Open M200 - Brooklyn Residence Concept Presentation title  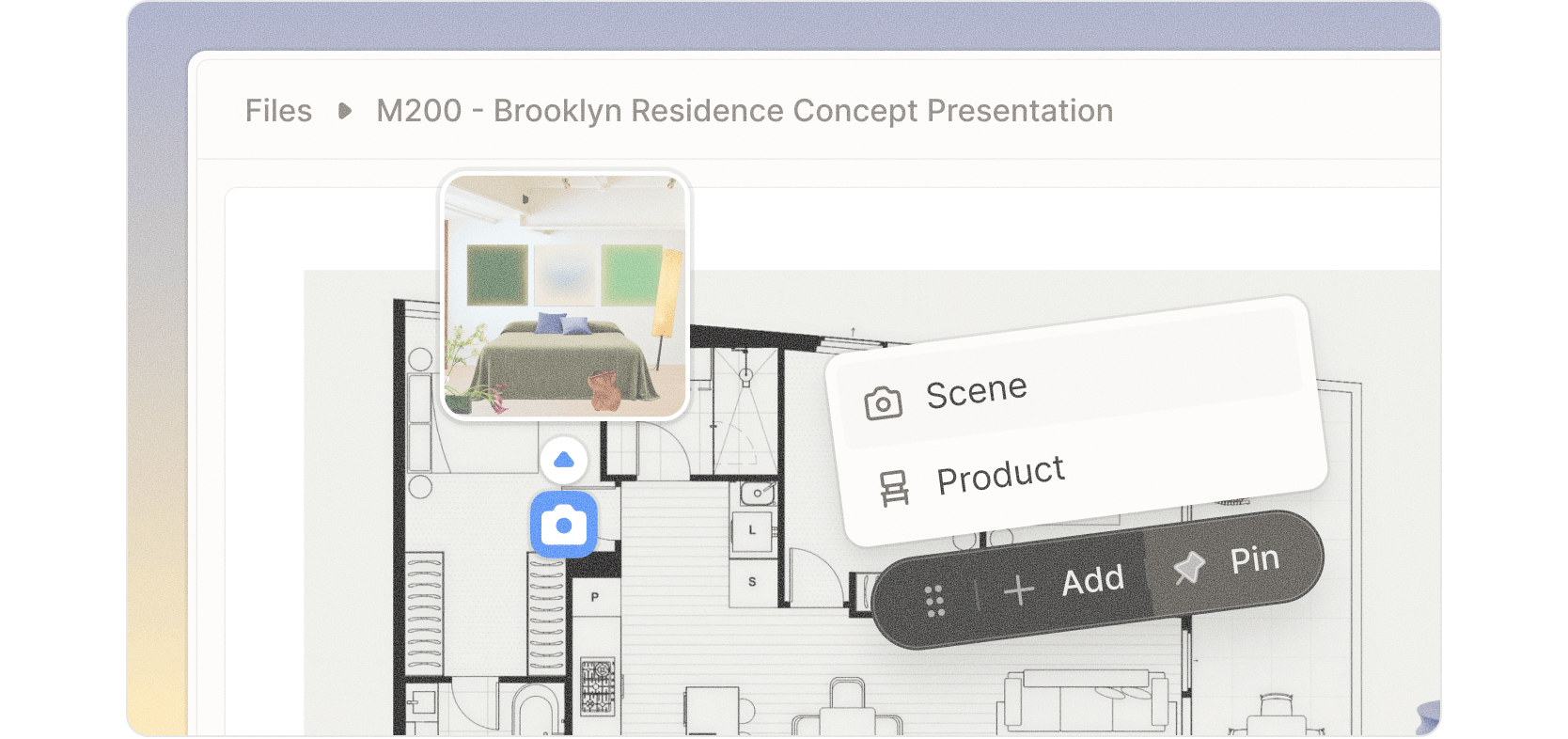pos(745,111)
